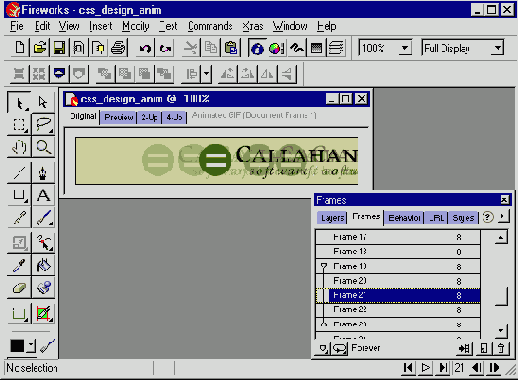The height and width of the screenshot is (380, 518).
Task: Click the black stroke color swatch
Action: point(17,346)
